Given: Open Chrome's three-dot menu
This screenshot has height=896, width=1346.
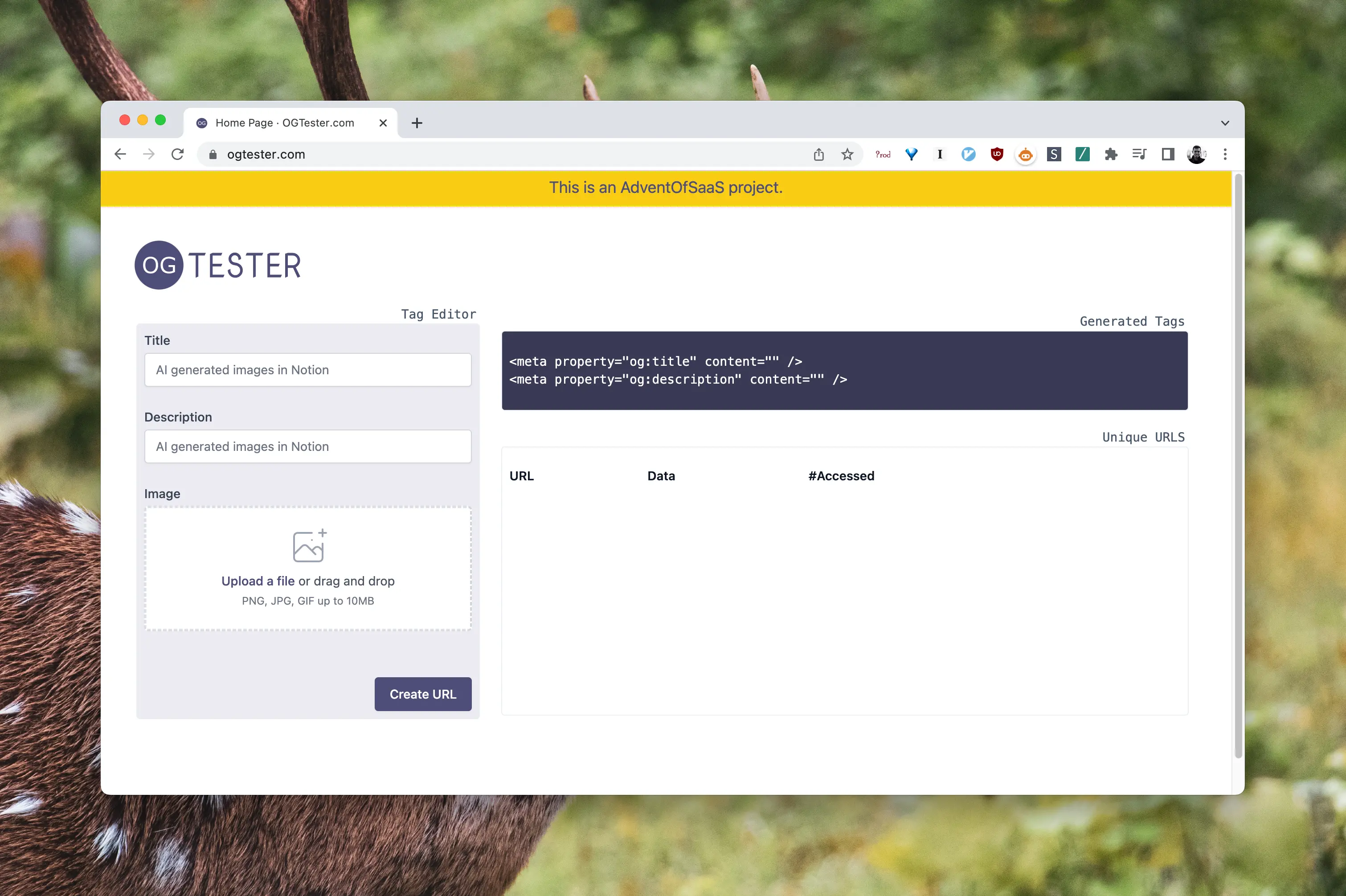Looking at the screenshot, I should [1225, 154].
